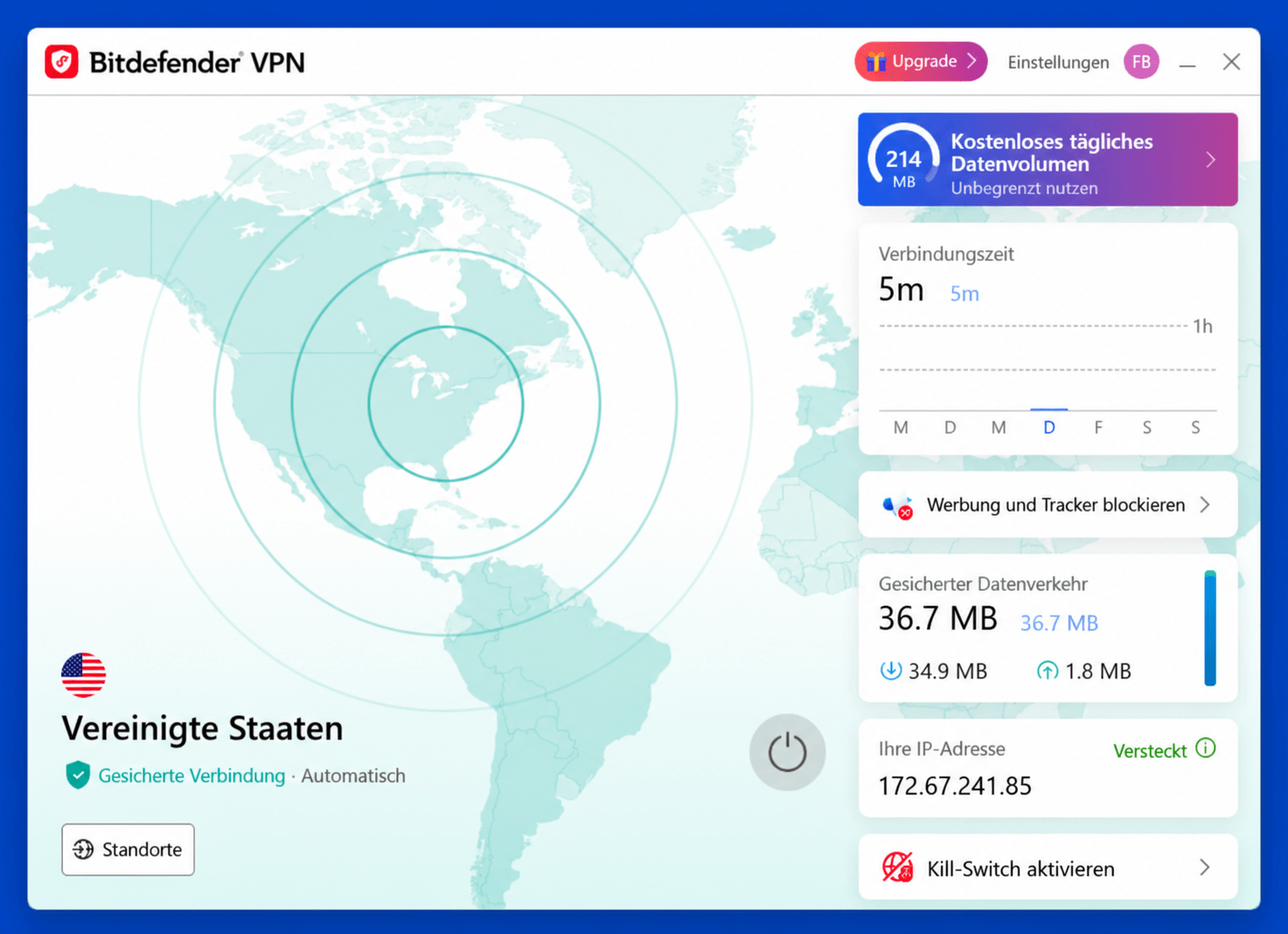Click the United States flag icon
Screen dimensions: 1288x934
click(83, 674)
